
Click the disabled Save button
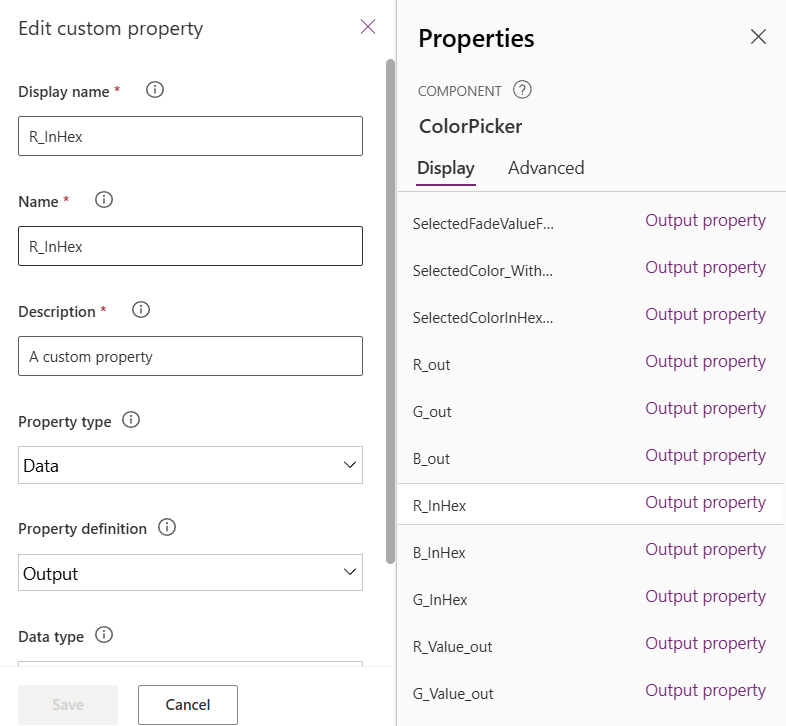pyautogui.click(x=68, y=704)
